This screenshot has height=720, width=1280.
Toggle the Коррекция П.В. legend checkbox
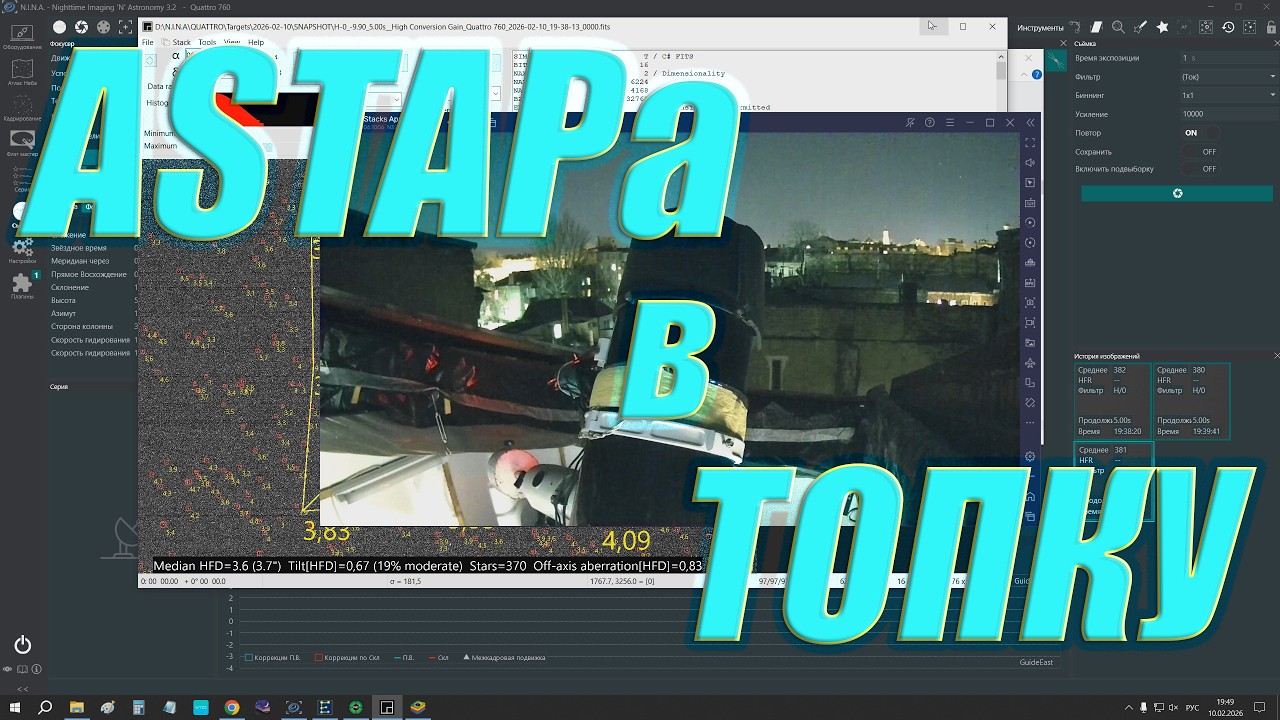249,658
